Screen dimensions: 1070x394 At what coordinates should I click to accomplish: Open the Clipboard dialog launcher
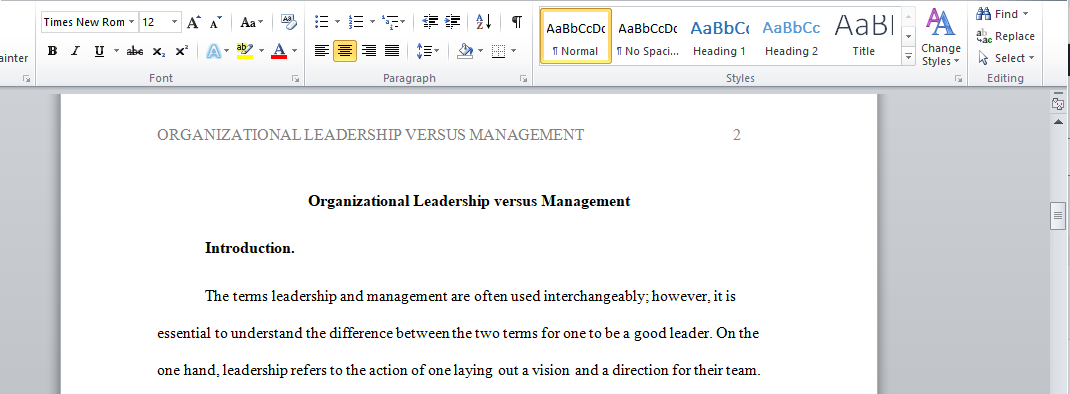(x=27, y=79)
